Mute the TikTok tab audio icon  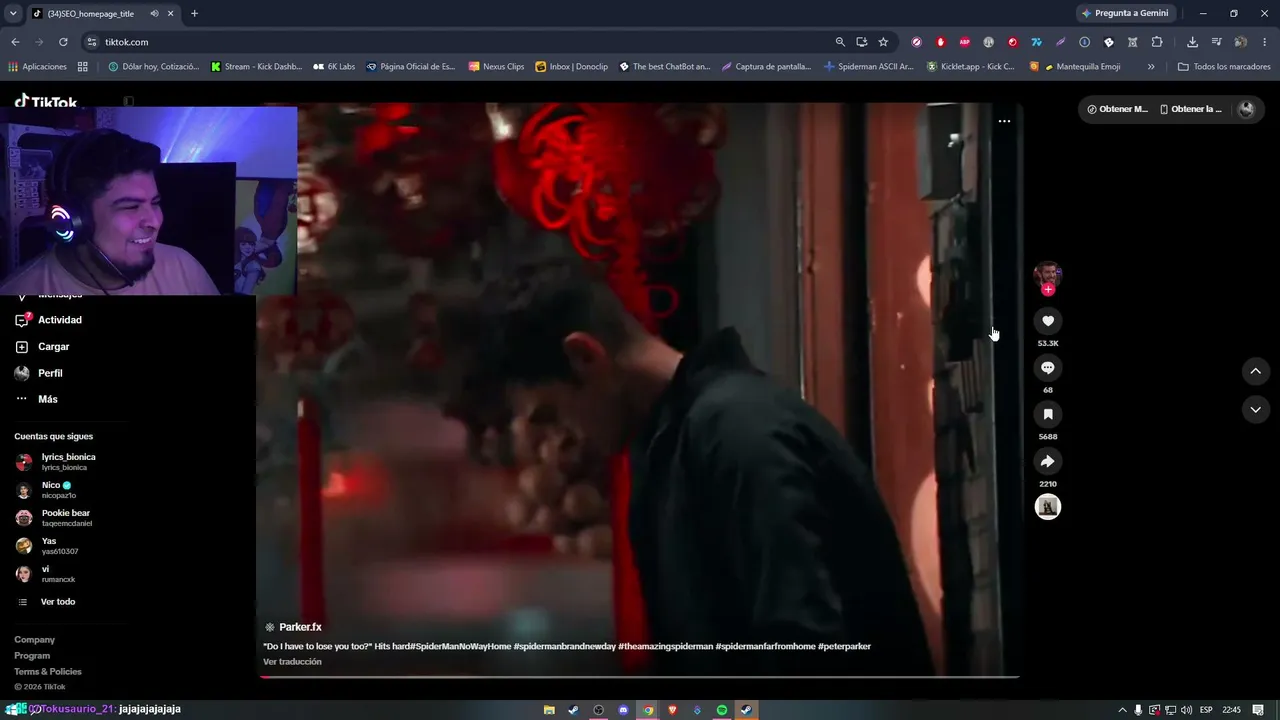point(155,14)
